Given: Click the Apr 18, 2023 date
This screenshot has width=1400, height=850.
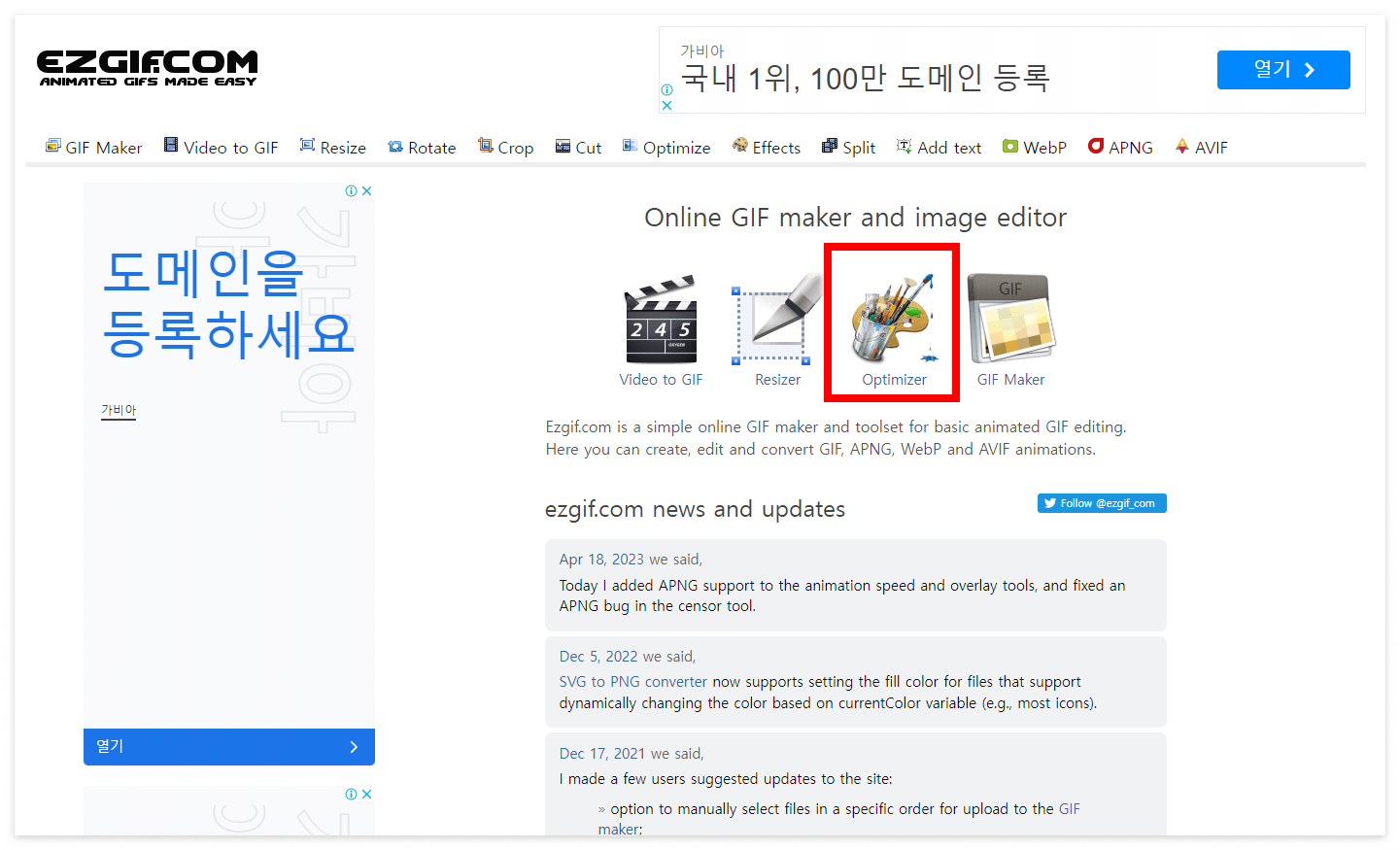Looking at the screenshot, I should (601, 560).
